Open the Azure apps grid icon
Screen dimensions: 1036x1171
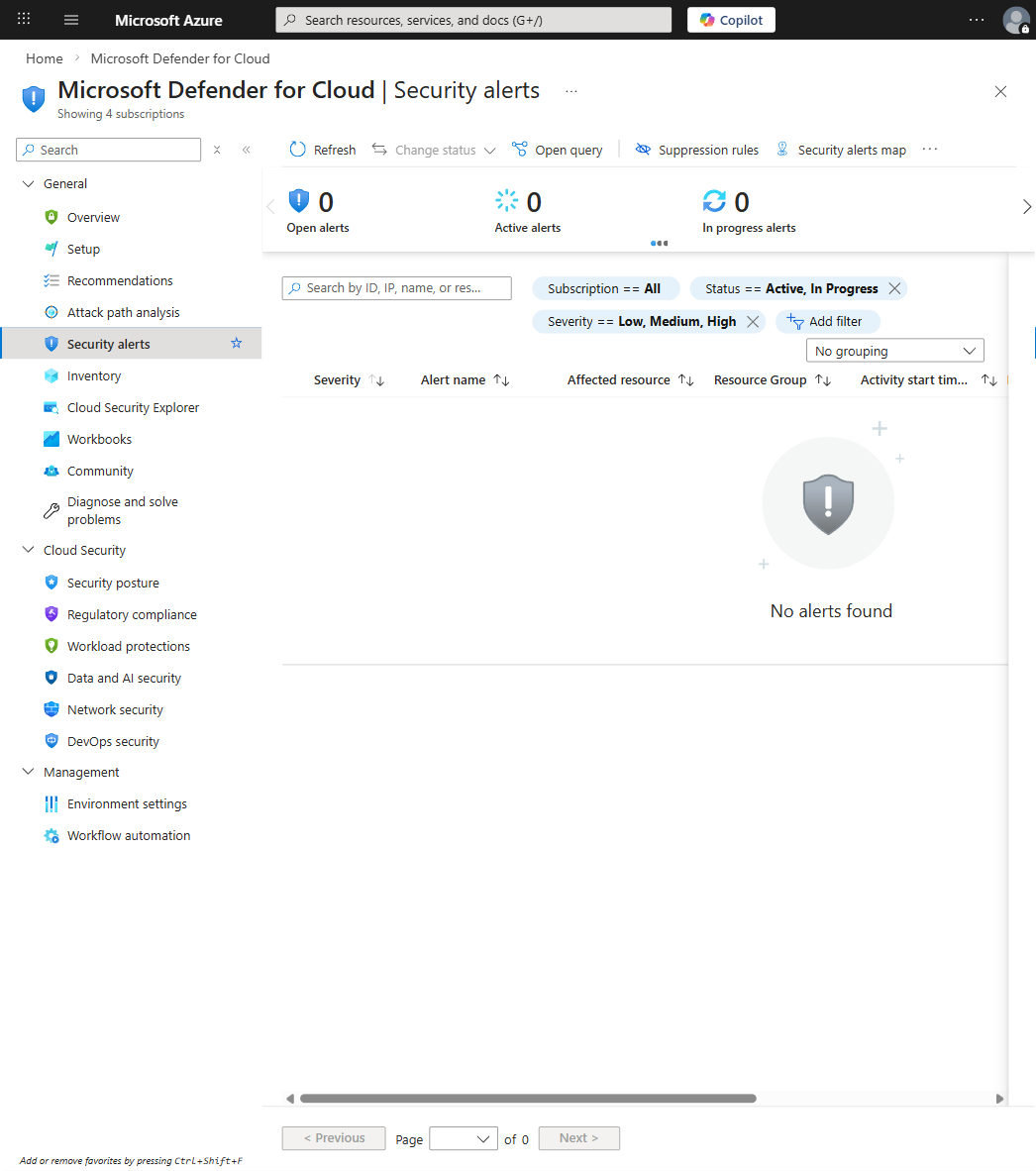24,20
